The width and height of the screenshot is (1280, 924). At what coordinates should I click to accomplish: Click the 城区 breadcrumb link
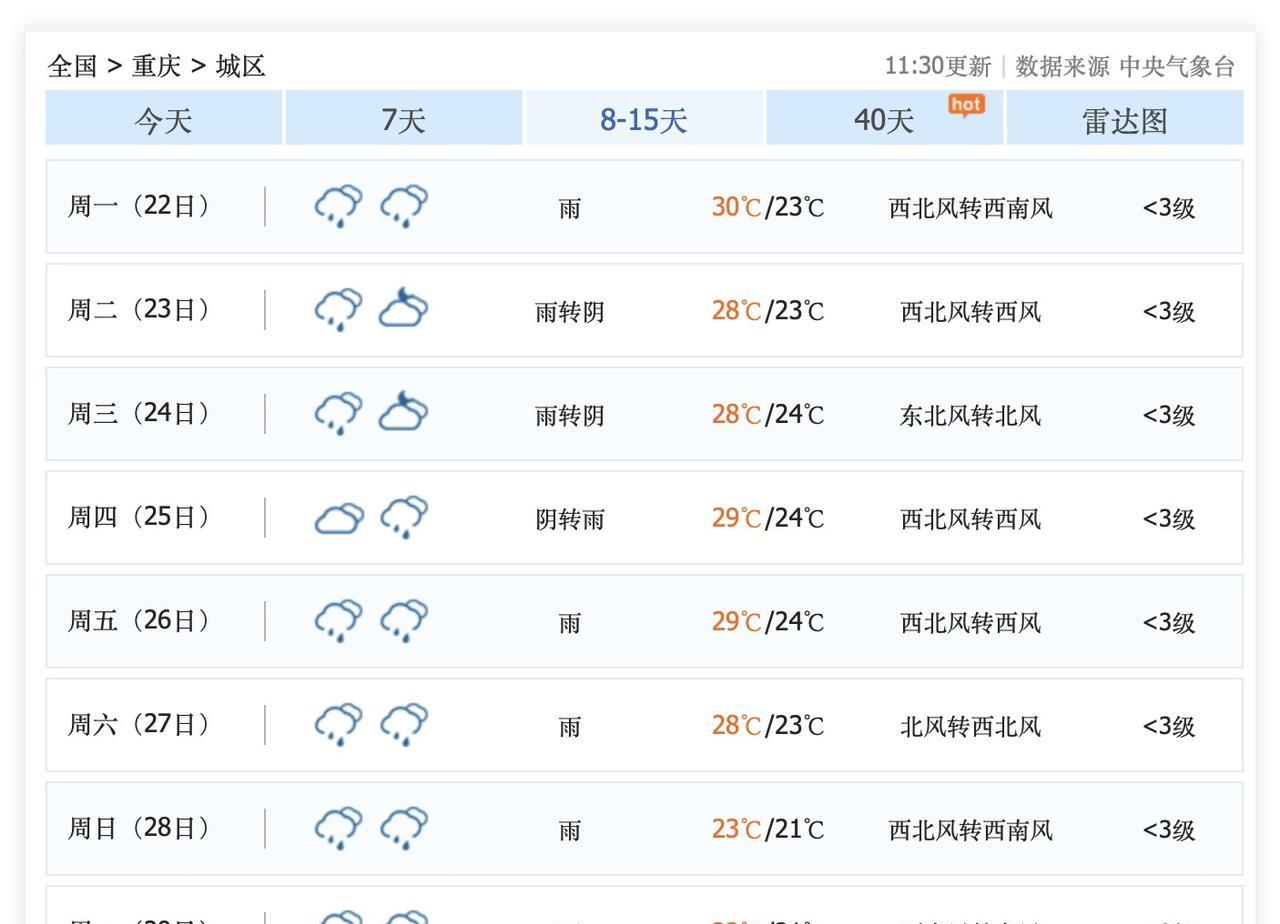coord(240,66)
